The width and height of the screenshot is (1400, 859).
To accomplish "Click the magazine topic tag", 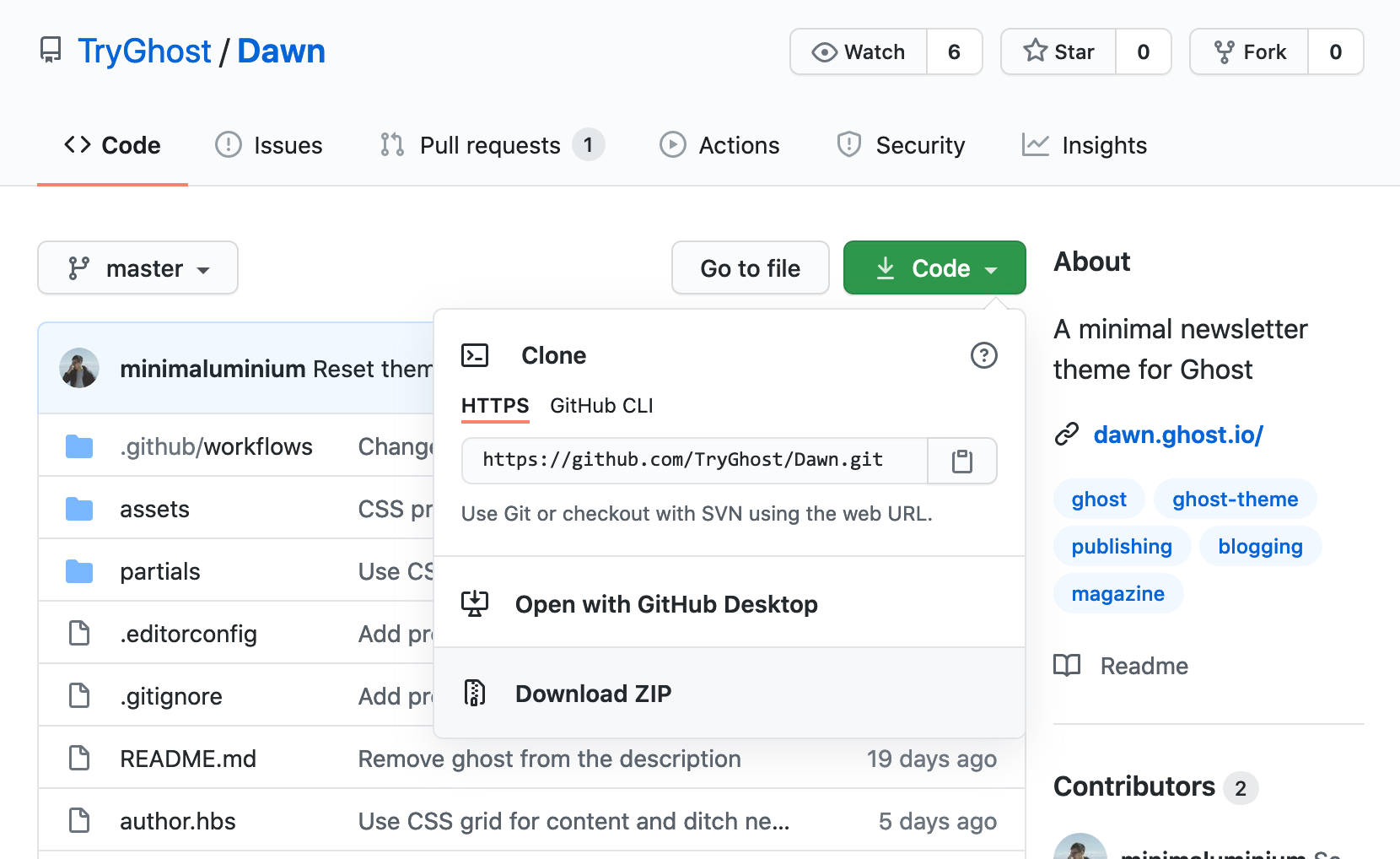I will point(1118,593).
